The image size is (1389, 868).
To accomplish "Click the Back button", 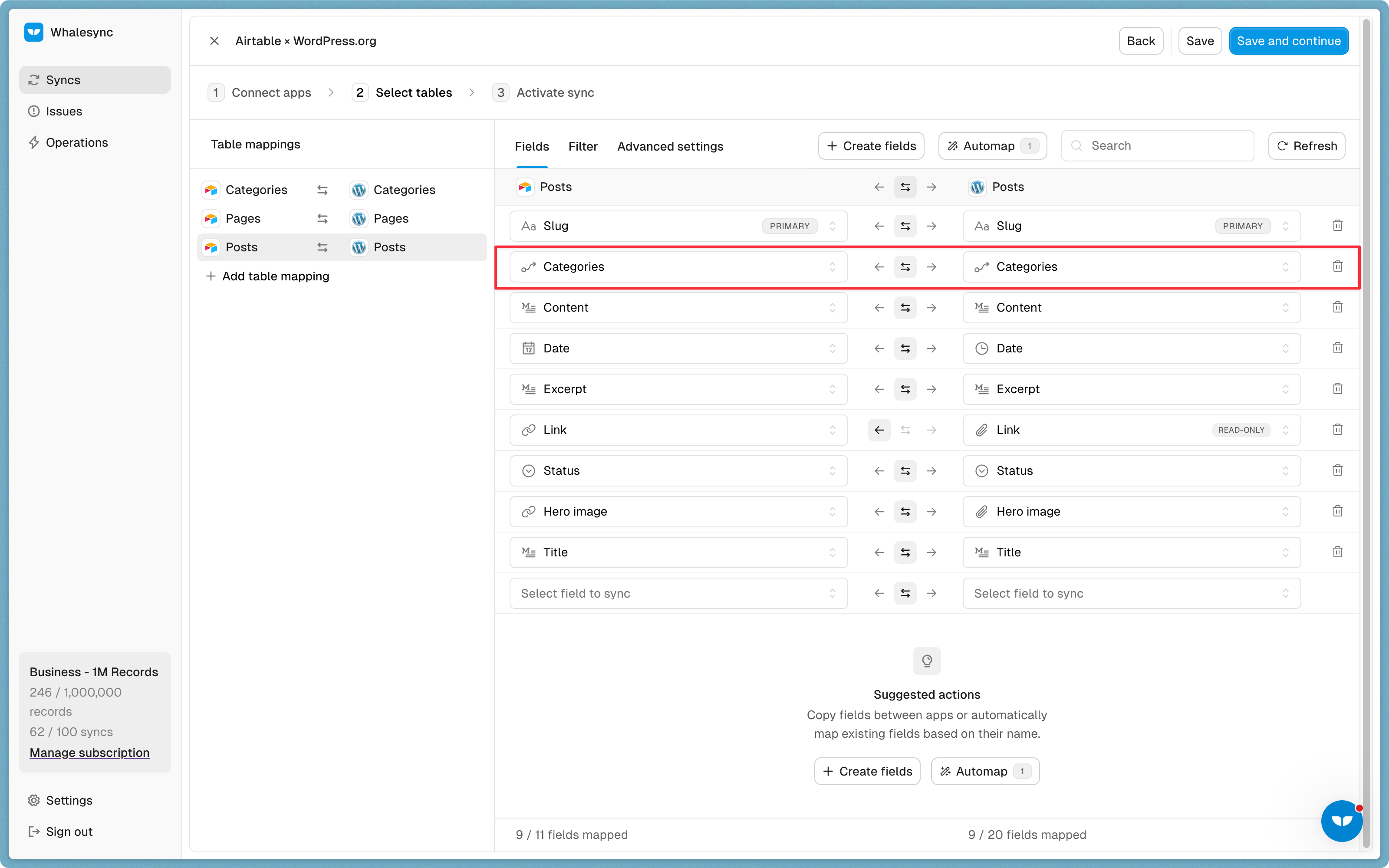I will click(1140, 41).
